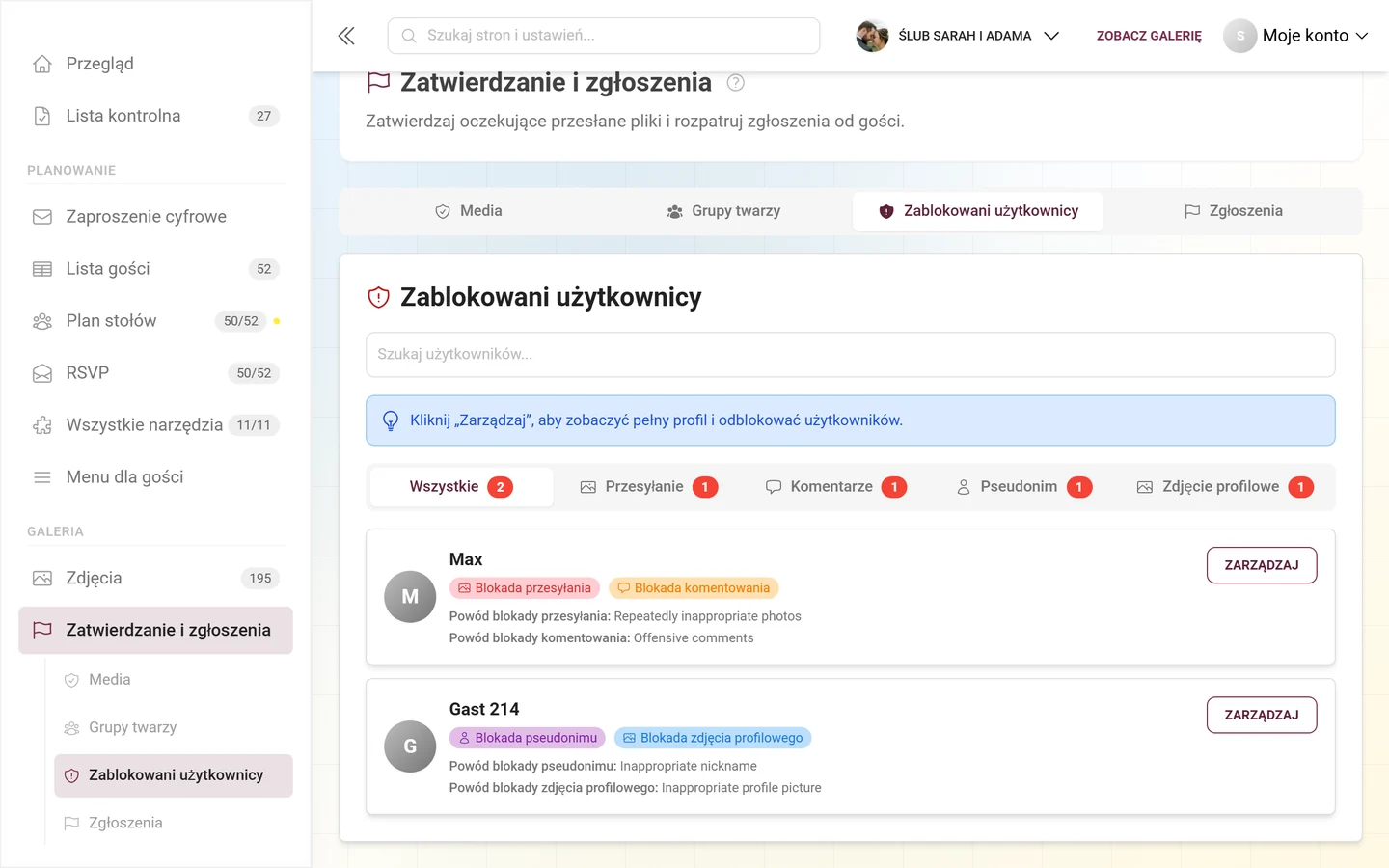Screen dimensions: 1389x868
Task: Switch to the Grupy twarzy tab
Action: click(723, 211)
